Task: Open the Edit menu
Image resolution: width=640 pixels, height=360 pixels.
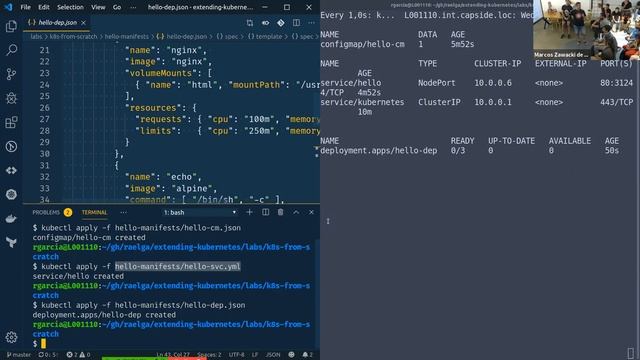Action: (44, 7)
